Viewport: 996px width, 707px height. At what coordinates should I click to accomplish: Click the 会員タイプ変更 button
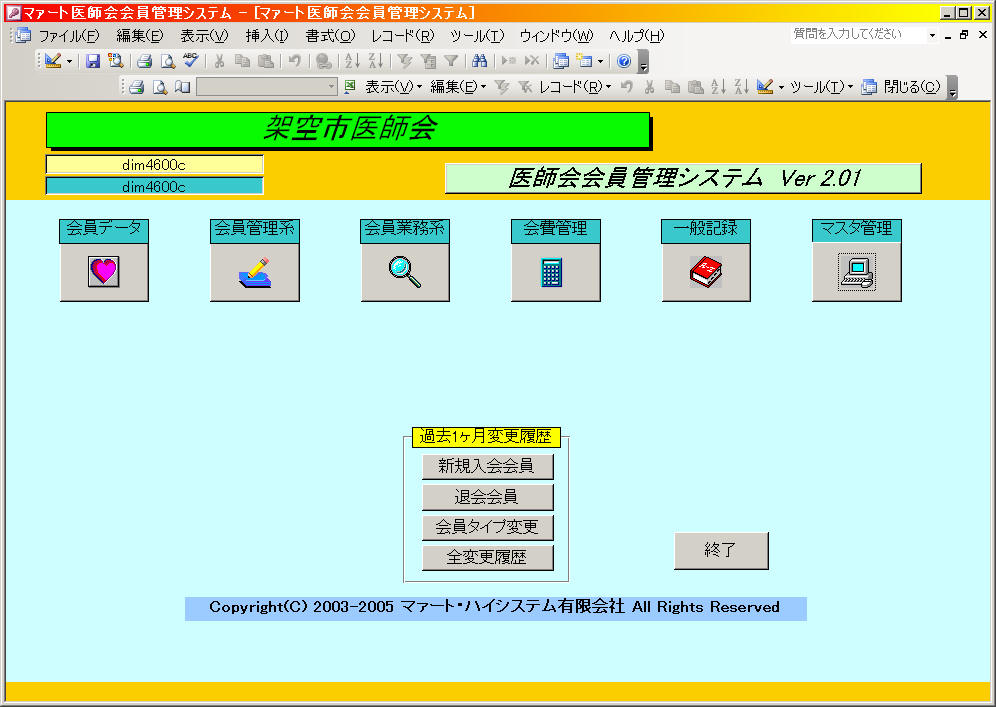click(487, 527)
